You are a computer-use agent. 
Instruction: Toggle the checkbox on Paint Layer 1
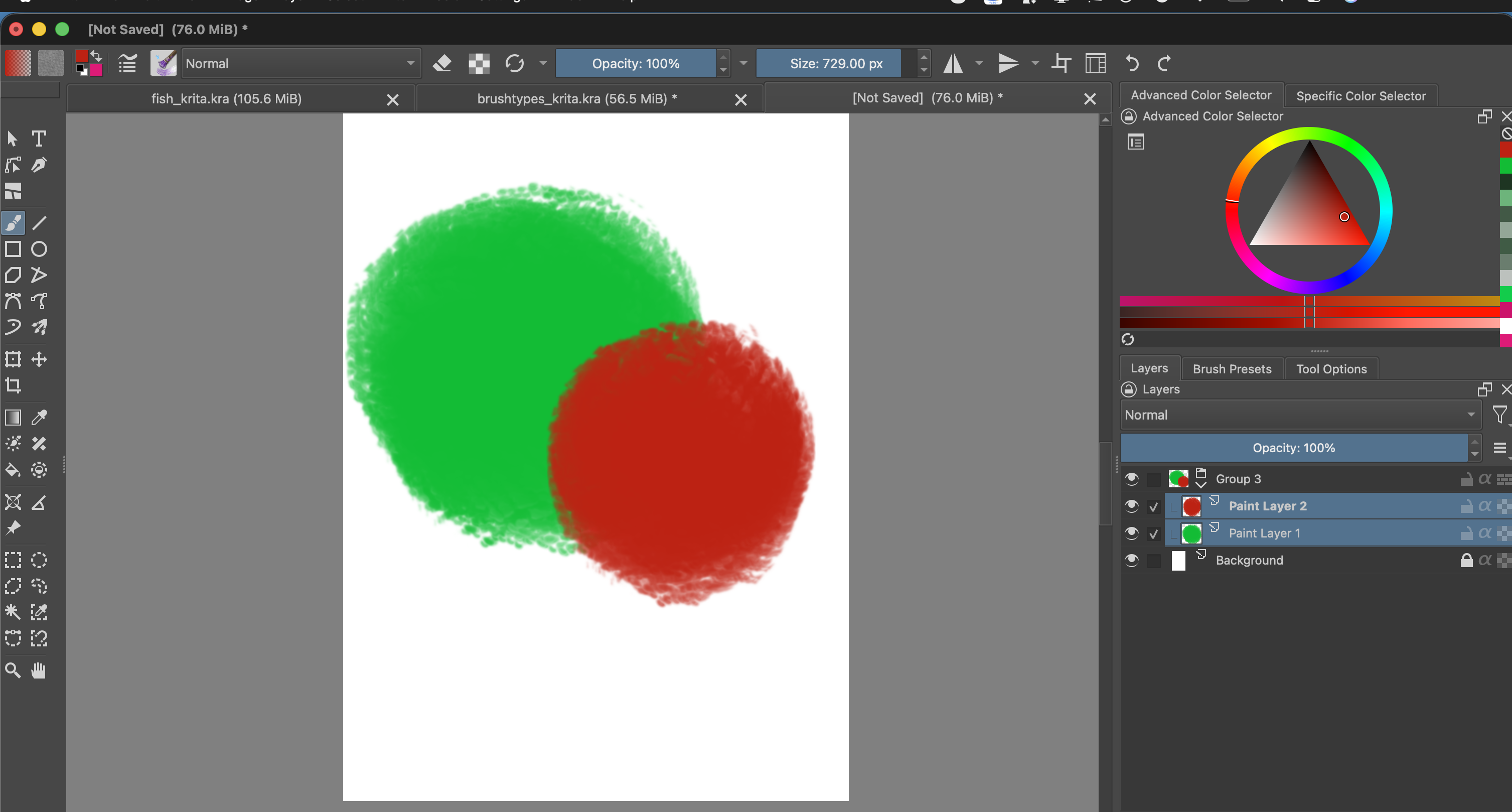click(1153, 533)
